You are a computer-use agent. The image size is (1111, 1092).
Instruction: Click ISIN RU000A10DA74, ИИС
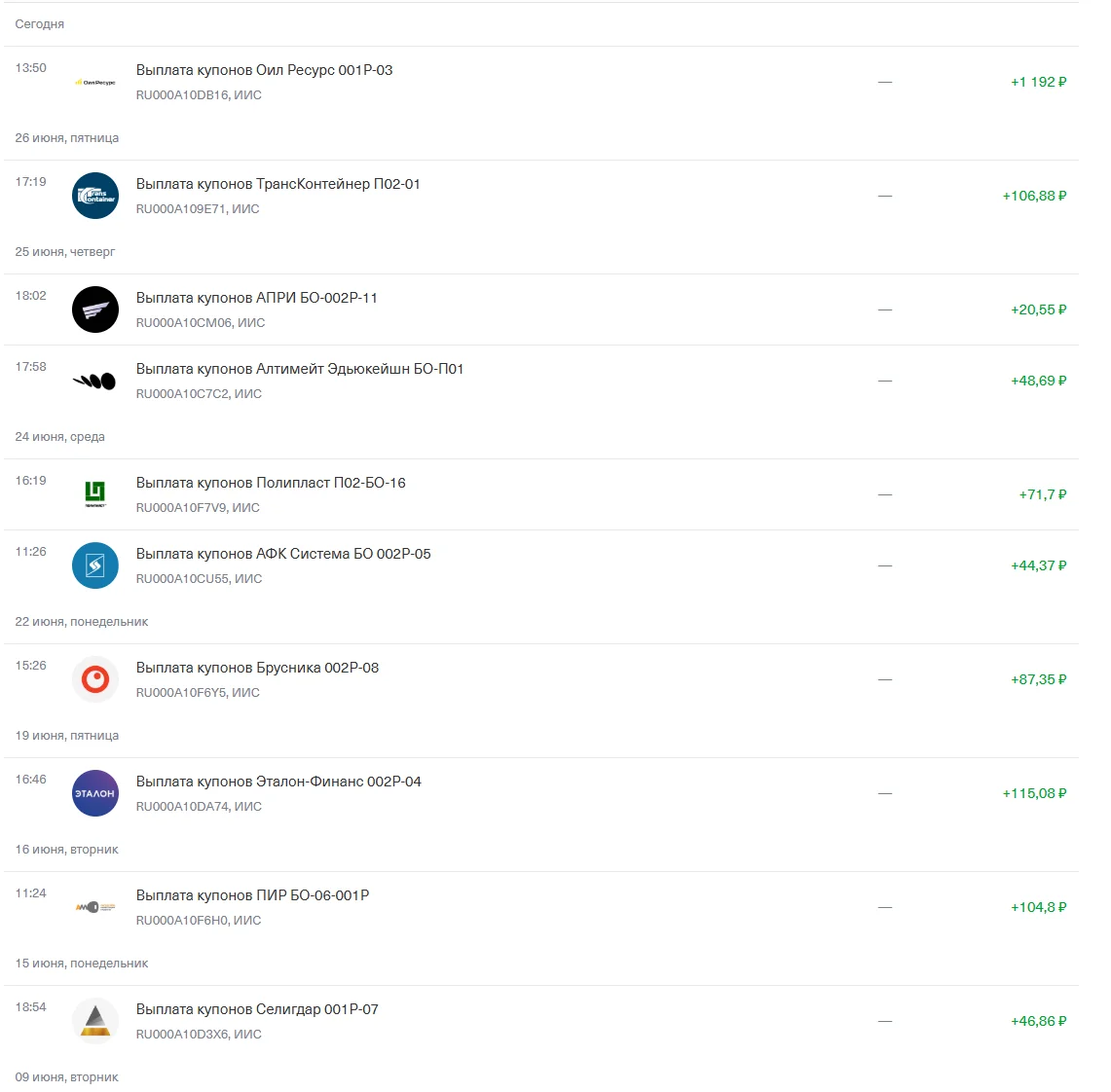pyautogui.click(x=199, y=807)
